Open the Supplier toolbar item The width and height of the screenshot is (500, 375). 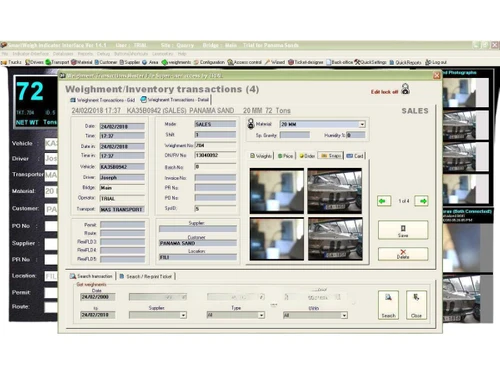click(x=130, y=62)
